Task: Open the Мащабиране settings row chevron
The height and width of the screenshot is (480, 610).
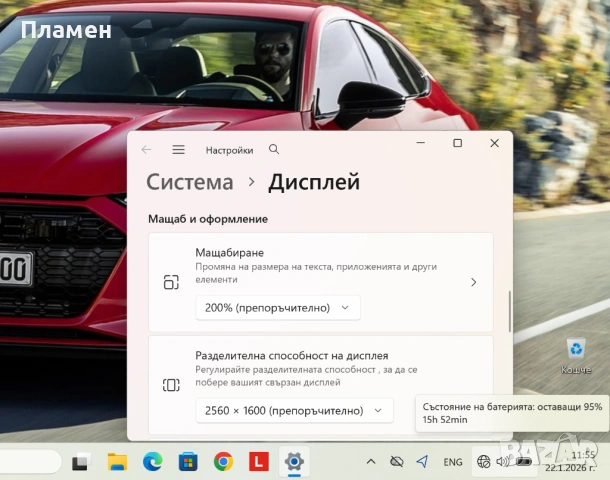Action: click(x=473, y=282)
